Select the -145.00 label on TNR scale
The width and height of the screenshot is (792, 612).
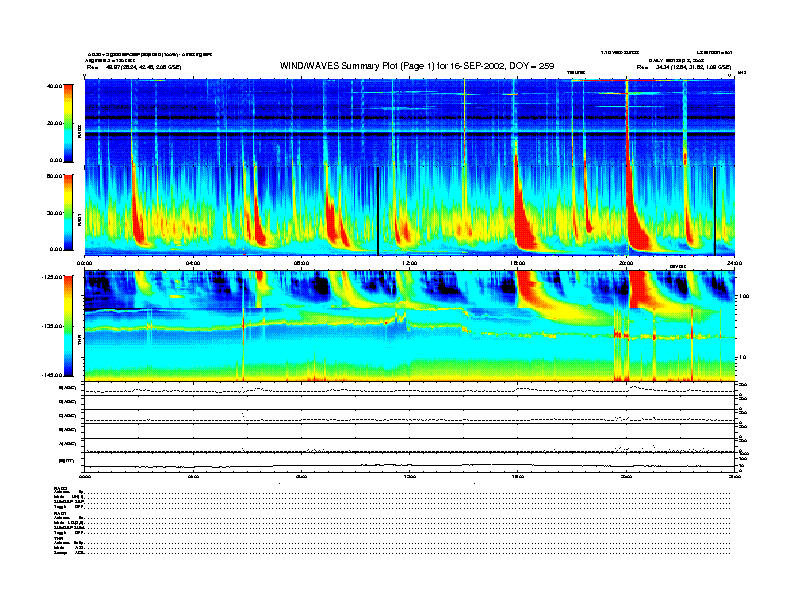(x=52, y=375)
